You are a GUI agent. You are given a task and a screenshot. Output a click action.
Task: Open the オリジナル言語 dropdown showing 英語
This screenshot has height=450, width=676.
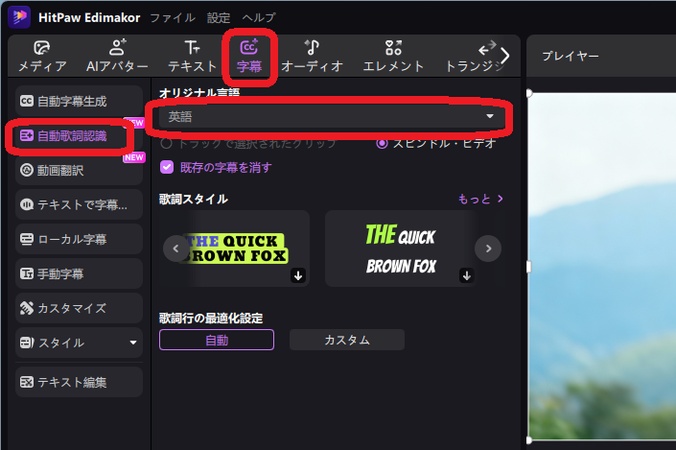331,116
